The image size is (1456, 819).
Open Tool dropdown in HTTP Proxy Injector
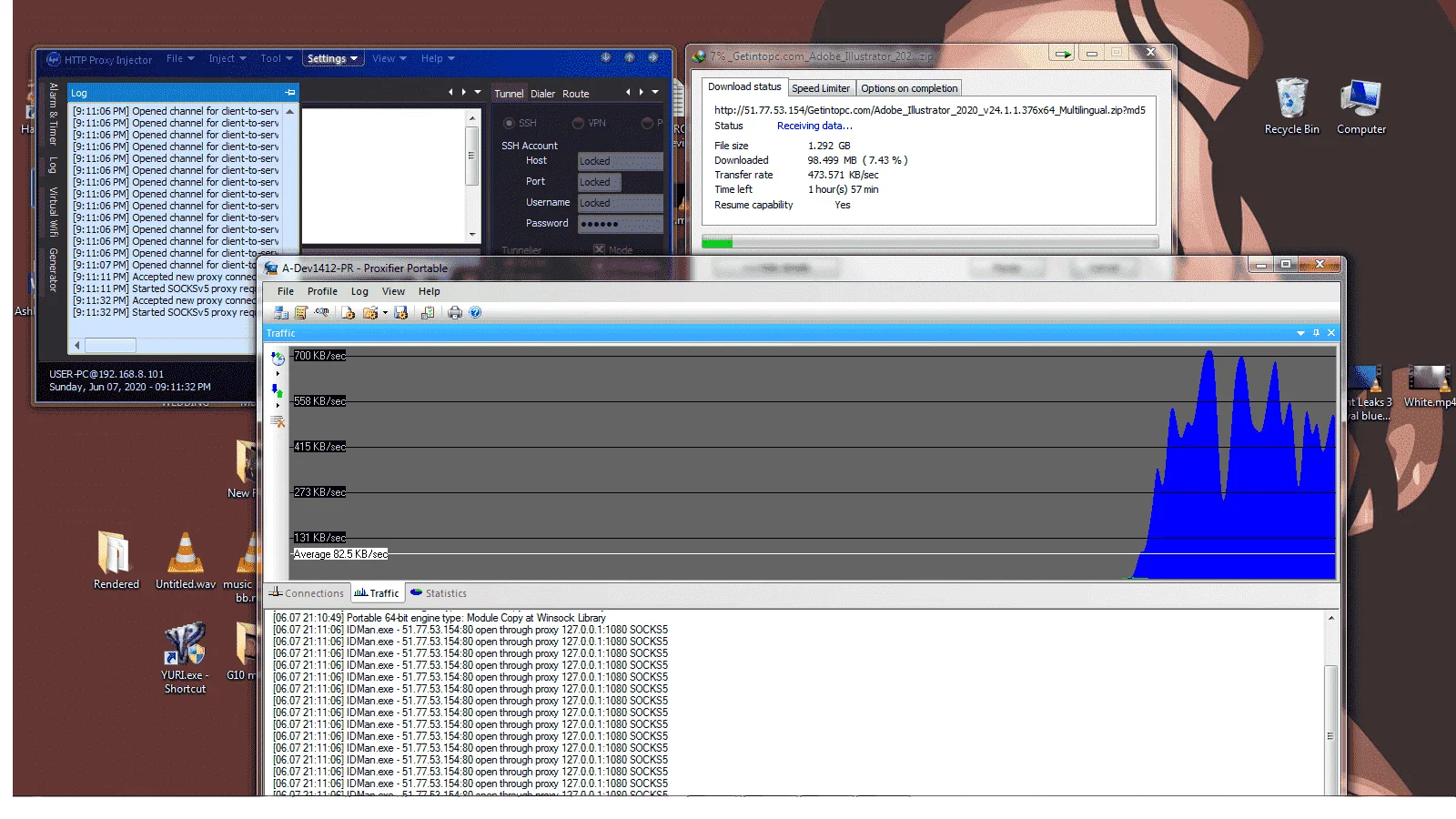coord(277,58)
